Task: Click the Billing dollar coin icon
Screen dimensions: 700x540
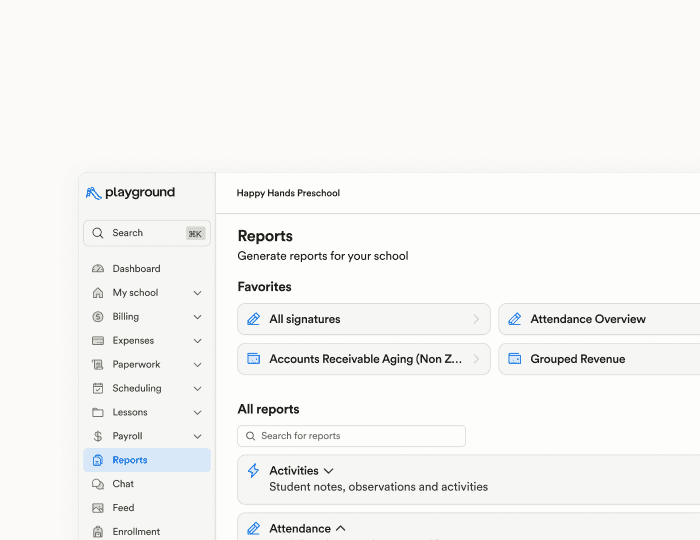Action: (x=98, y=317)
